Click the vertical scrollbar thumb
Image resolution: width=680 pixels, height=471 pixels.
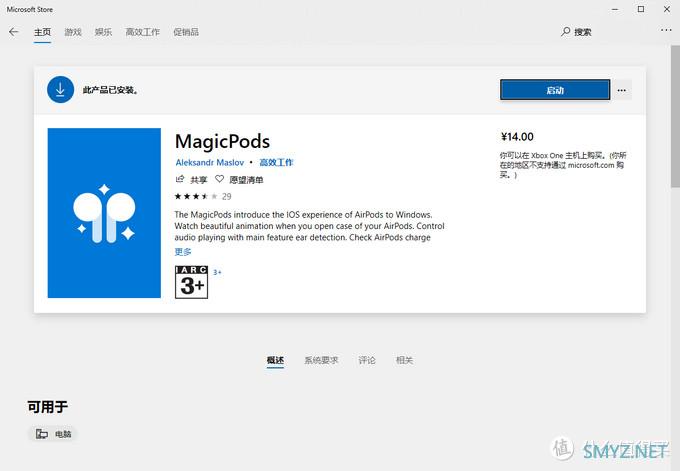click(675, 116)
